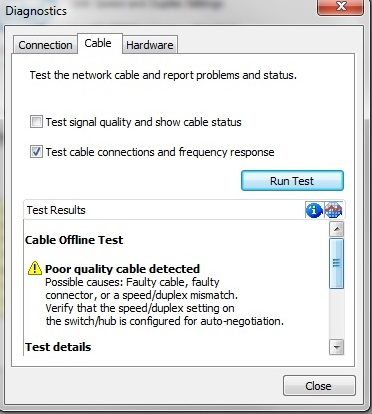Uncheck Test cable connections and frequency response
372x414 pixels.
point(36,152)
